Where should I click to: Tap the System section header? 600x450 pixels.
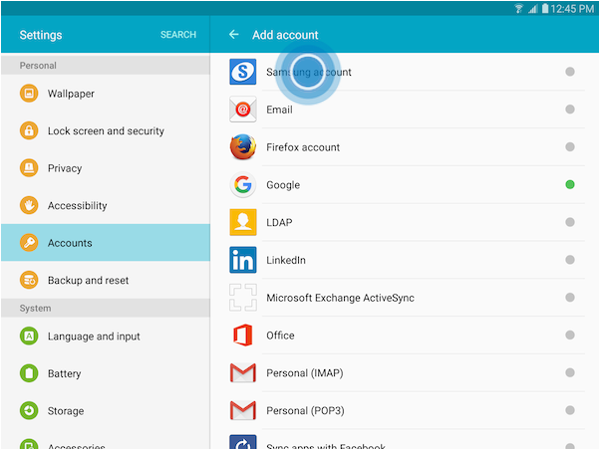105,308
